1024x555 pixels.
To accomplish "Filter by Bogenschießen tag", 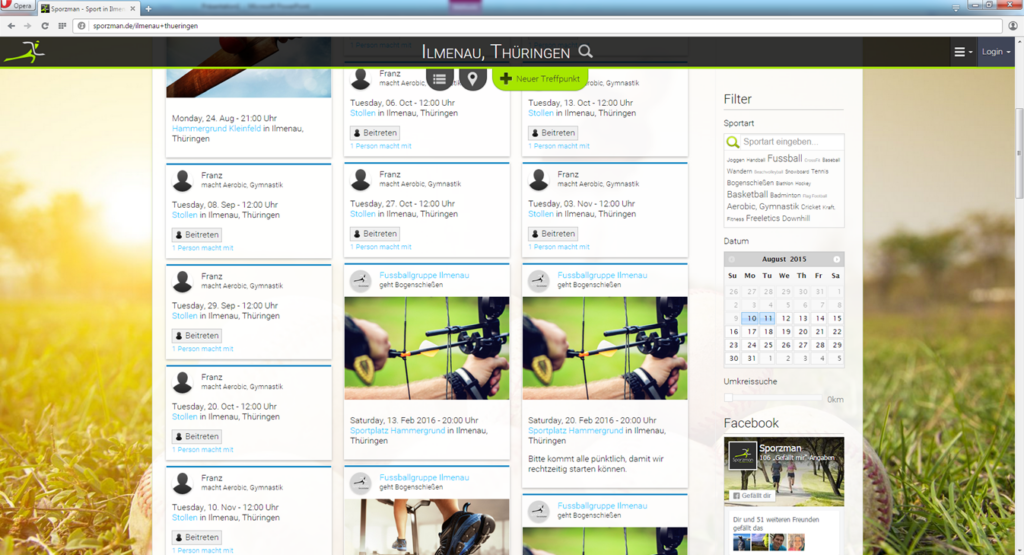I will click(750, 183).
